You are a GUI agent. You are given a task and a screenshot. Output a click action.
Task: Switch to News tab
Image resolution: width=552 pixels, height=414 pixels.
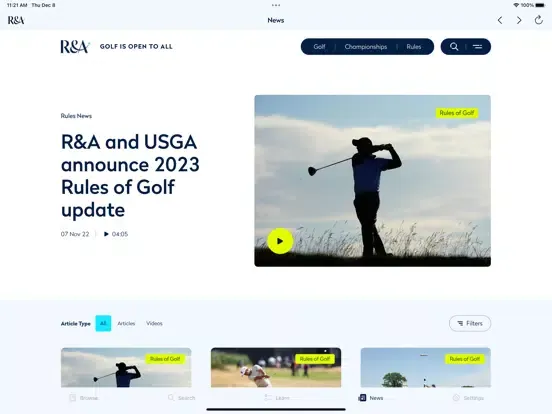click(371, 398)
